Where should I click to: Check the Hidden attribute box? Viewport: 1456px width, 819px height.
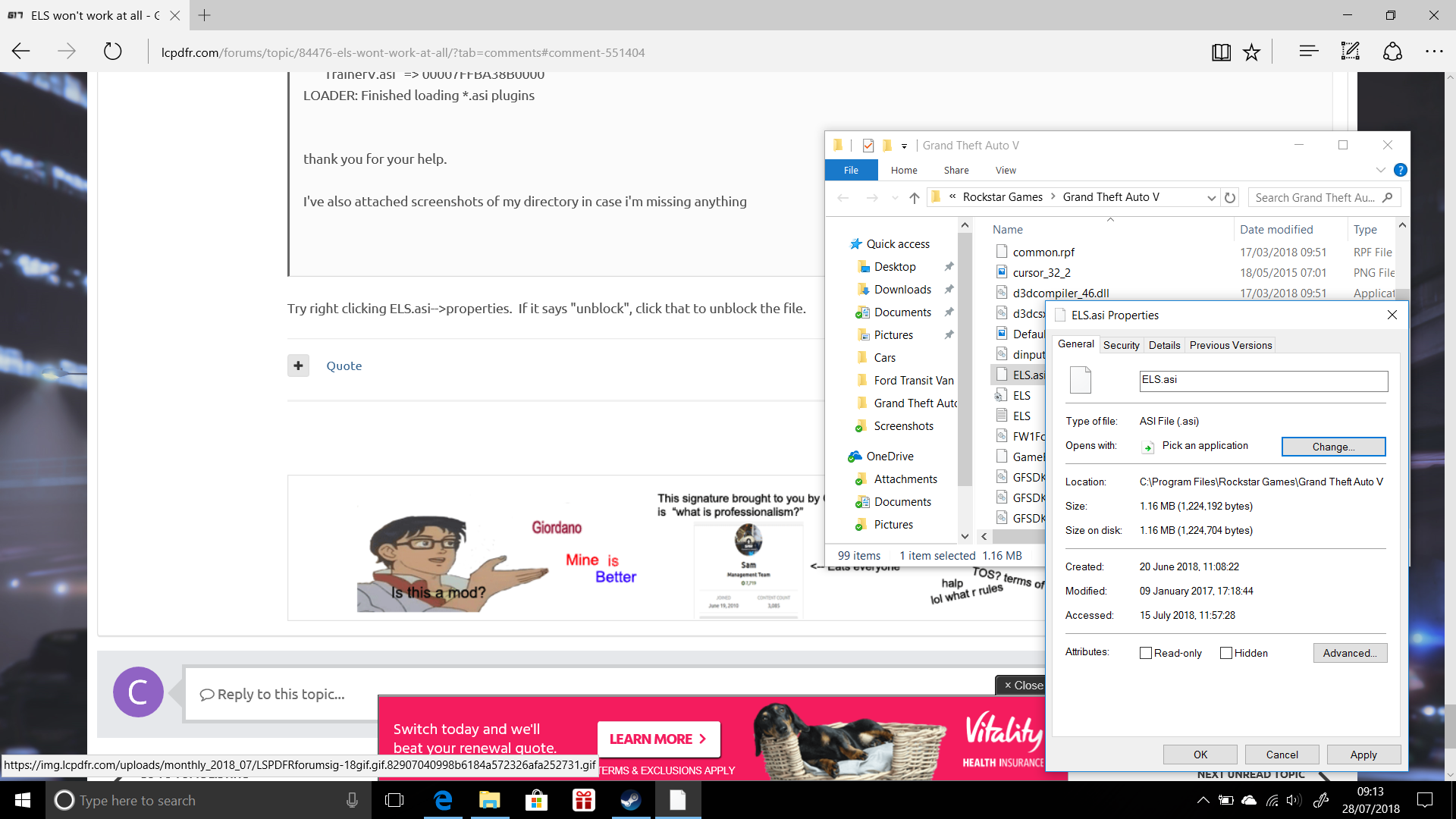1225,653
